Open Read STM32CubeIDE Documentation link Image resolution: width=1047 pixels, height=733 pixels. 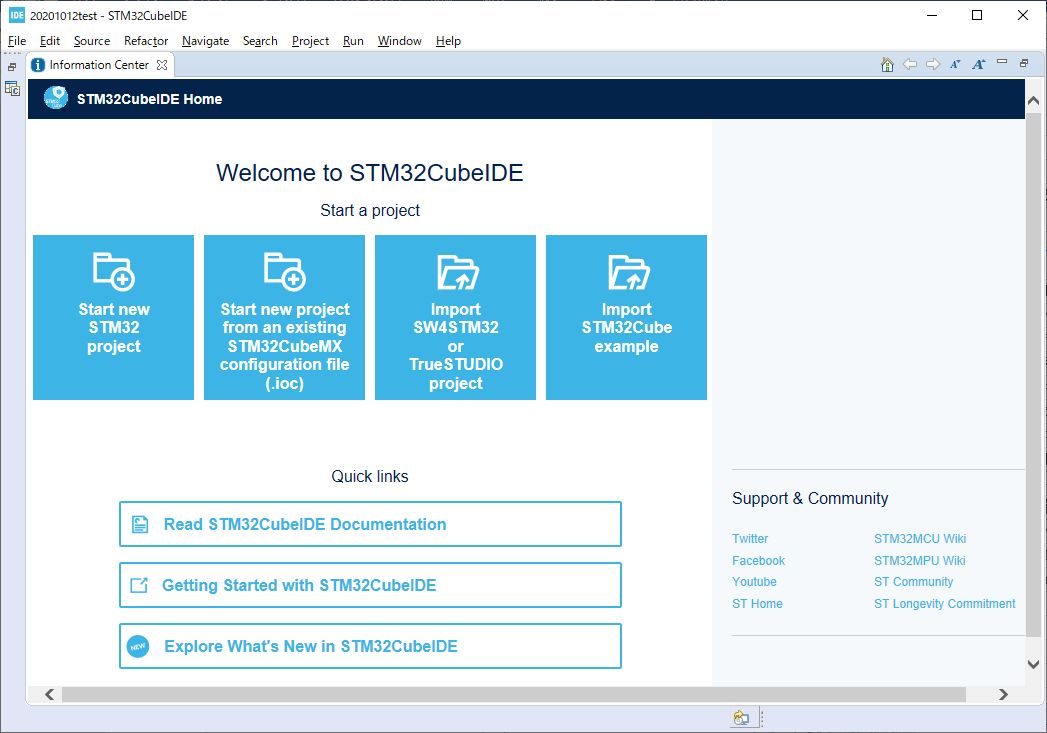[x=370, y=524]
